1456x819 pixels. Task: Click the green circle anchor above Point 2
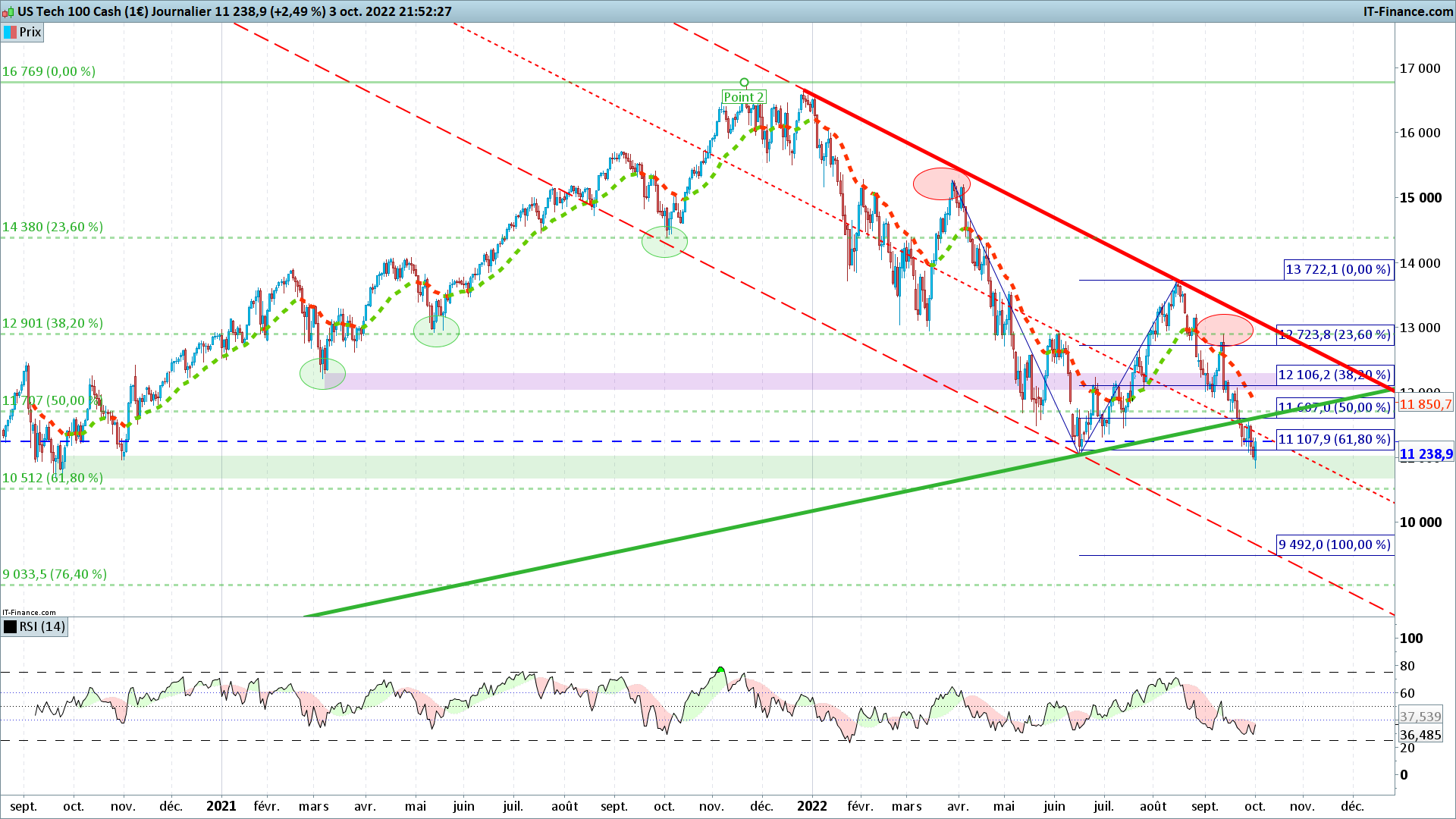(x=744, y=83)
